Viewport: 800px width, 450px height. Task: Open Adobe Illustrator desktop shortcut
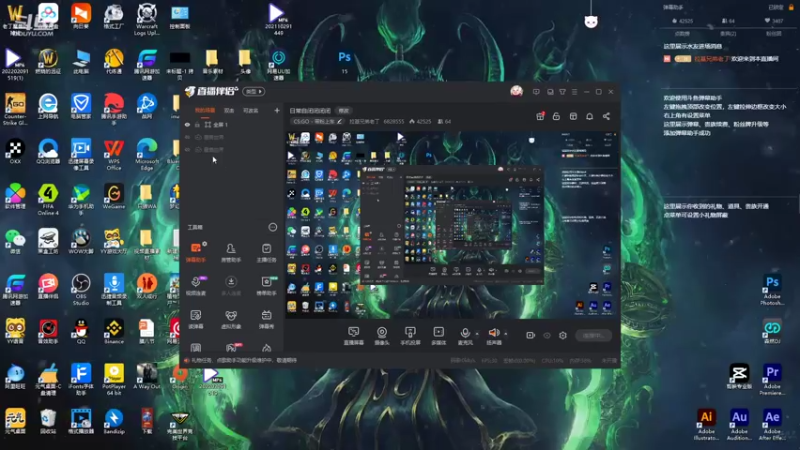tap(706, 424)
